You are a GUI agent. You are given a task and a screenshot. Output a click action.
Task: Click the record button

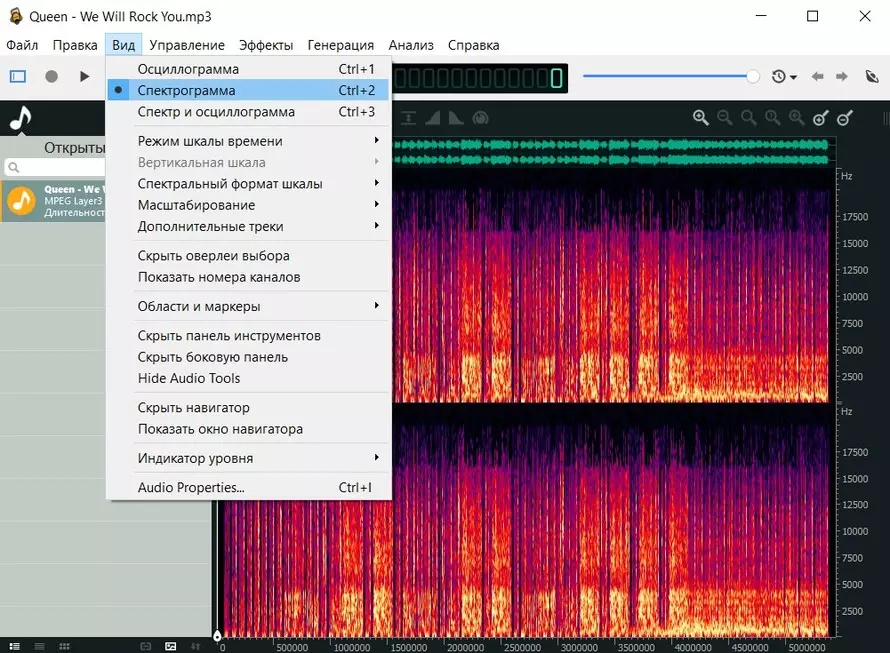pos(50,76)
